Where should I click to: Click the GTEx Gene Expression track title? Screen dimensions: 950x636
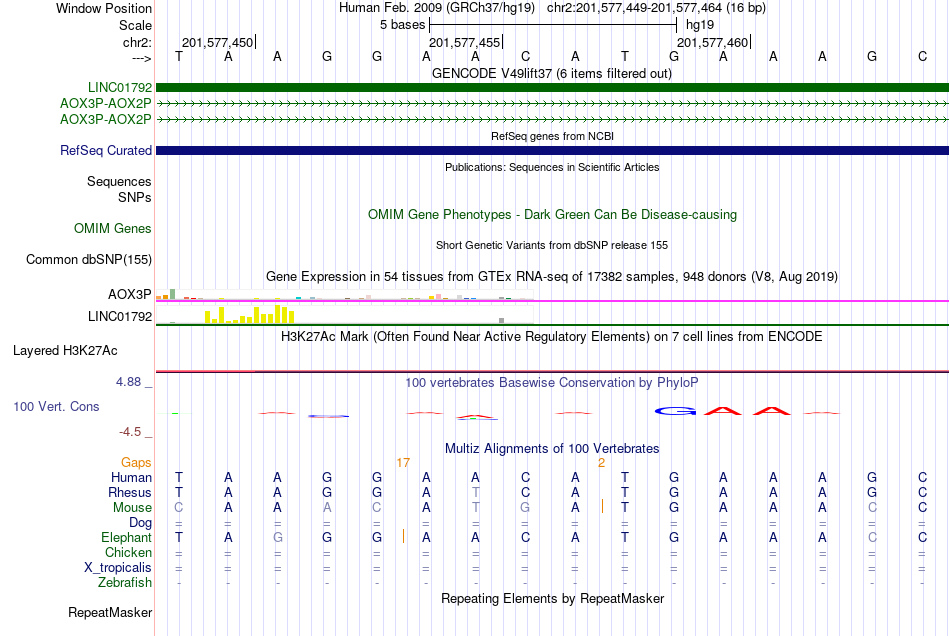(552, 276)
